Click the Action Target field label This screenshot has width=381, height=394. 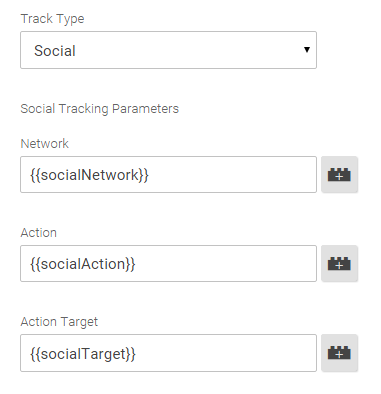59,322
